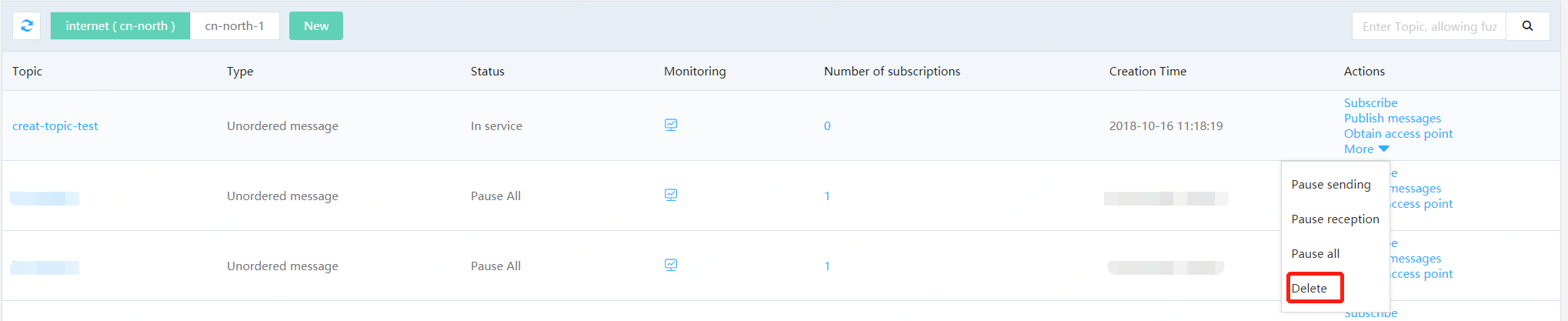Click Subscribe for creat-topic-test
Viewport: 1568px width, 321px height.
tap(1370, 103)
